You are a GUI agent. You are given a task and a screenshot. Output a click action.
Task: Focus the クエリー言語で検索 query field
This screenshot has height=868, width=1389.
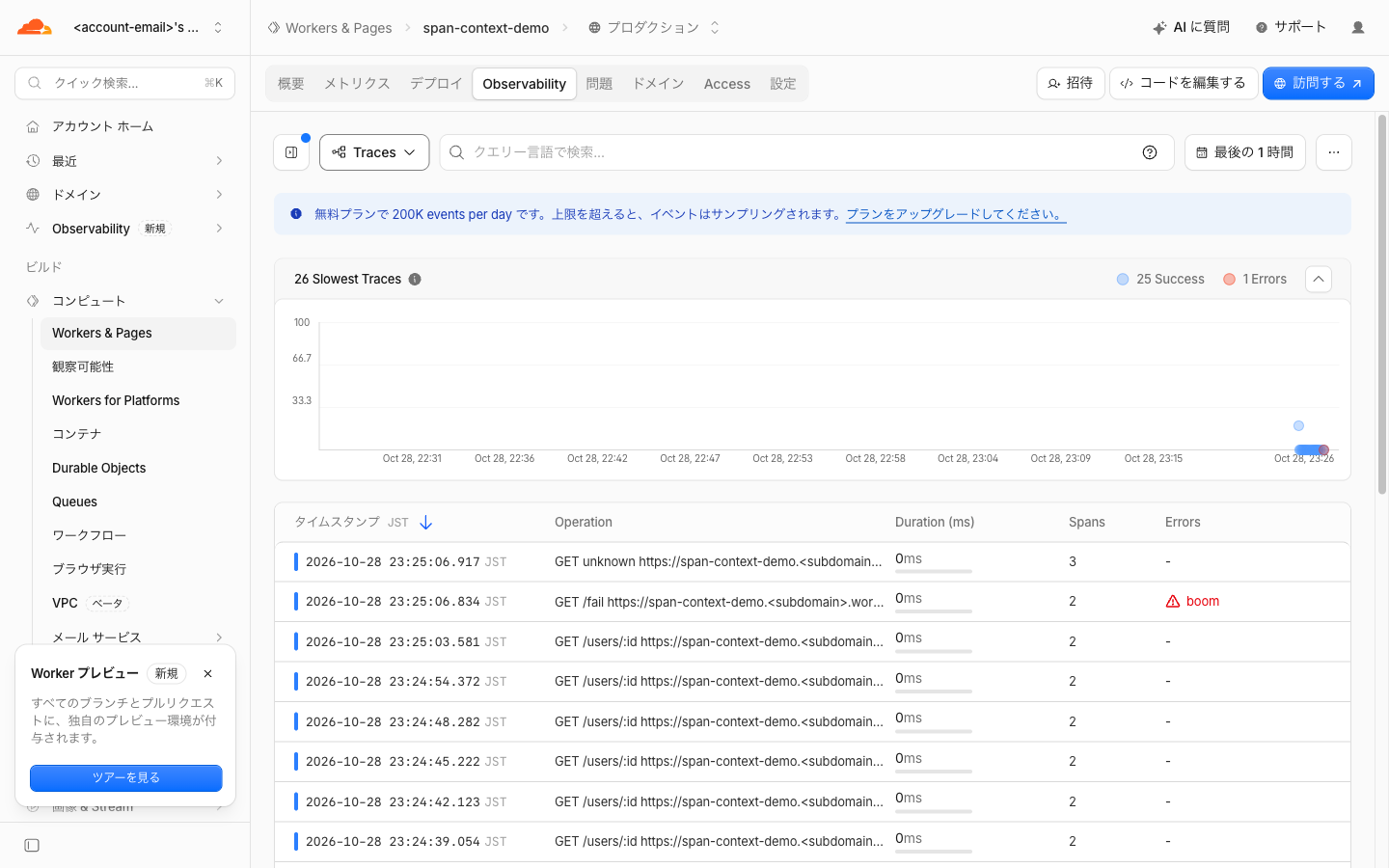(806, 152)
